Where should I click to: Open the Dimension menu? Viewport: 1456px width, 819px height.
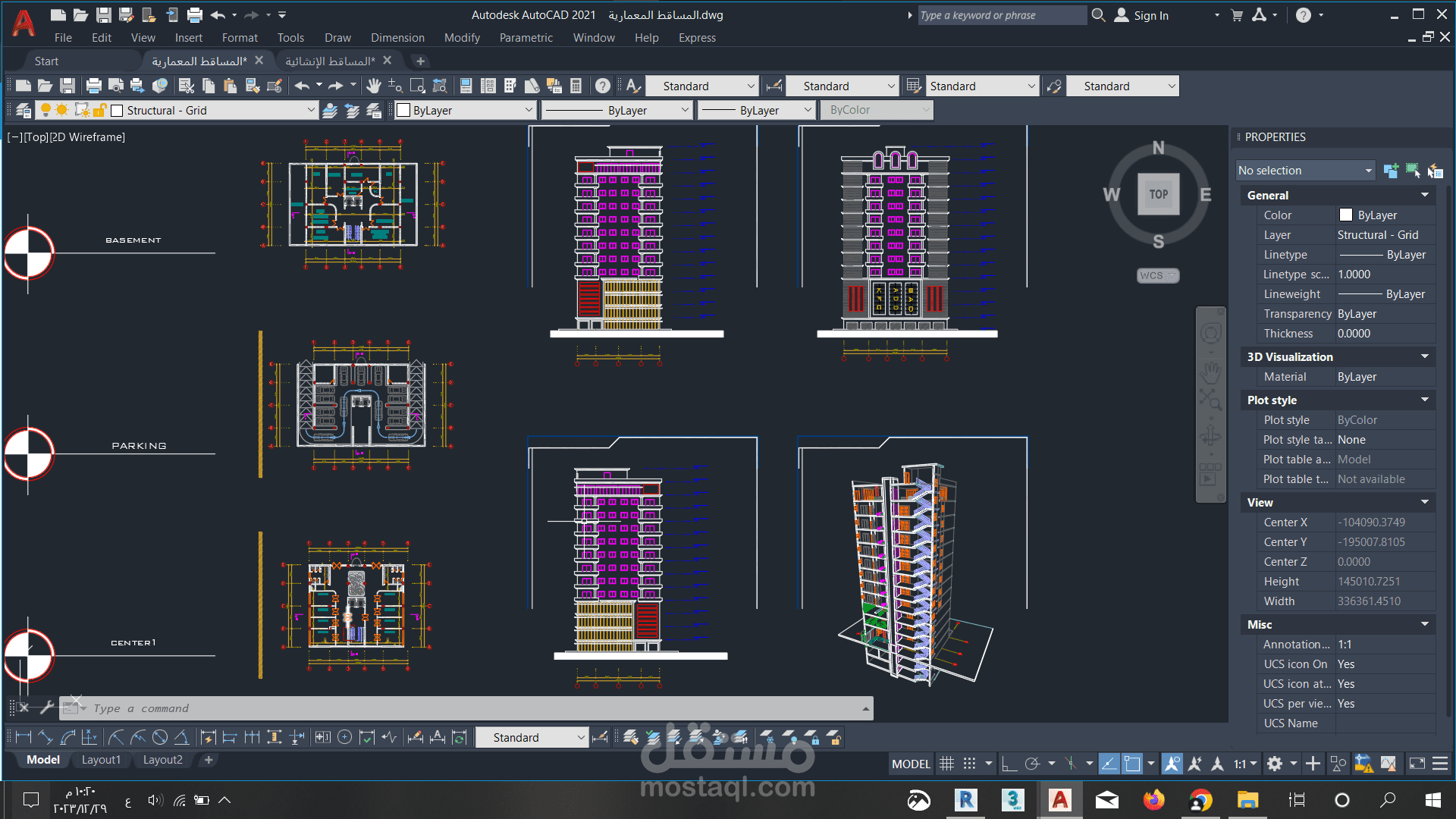pyautogui.click(x=397, y=38)
